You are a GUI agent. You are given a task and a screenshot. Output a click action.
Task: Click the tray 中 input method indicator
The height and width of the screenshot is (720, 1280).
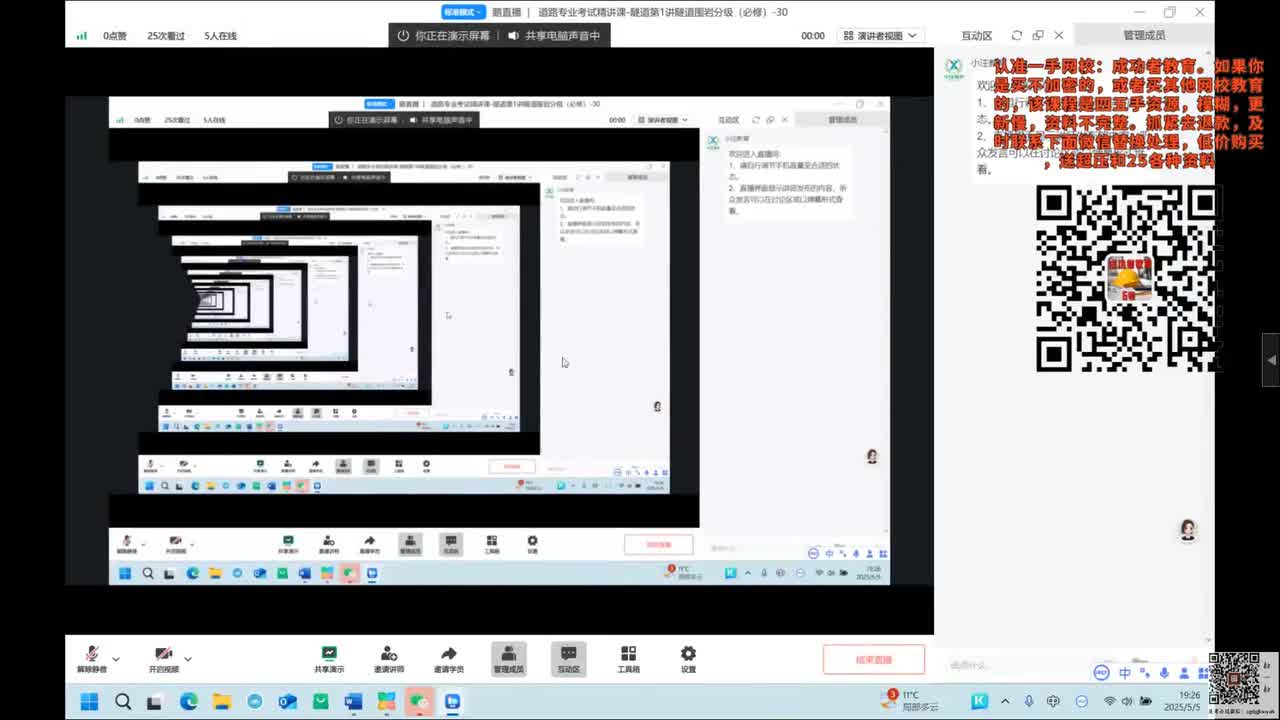[x=1054, y=701]
